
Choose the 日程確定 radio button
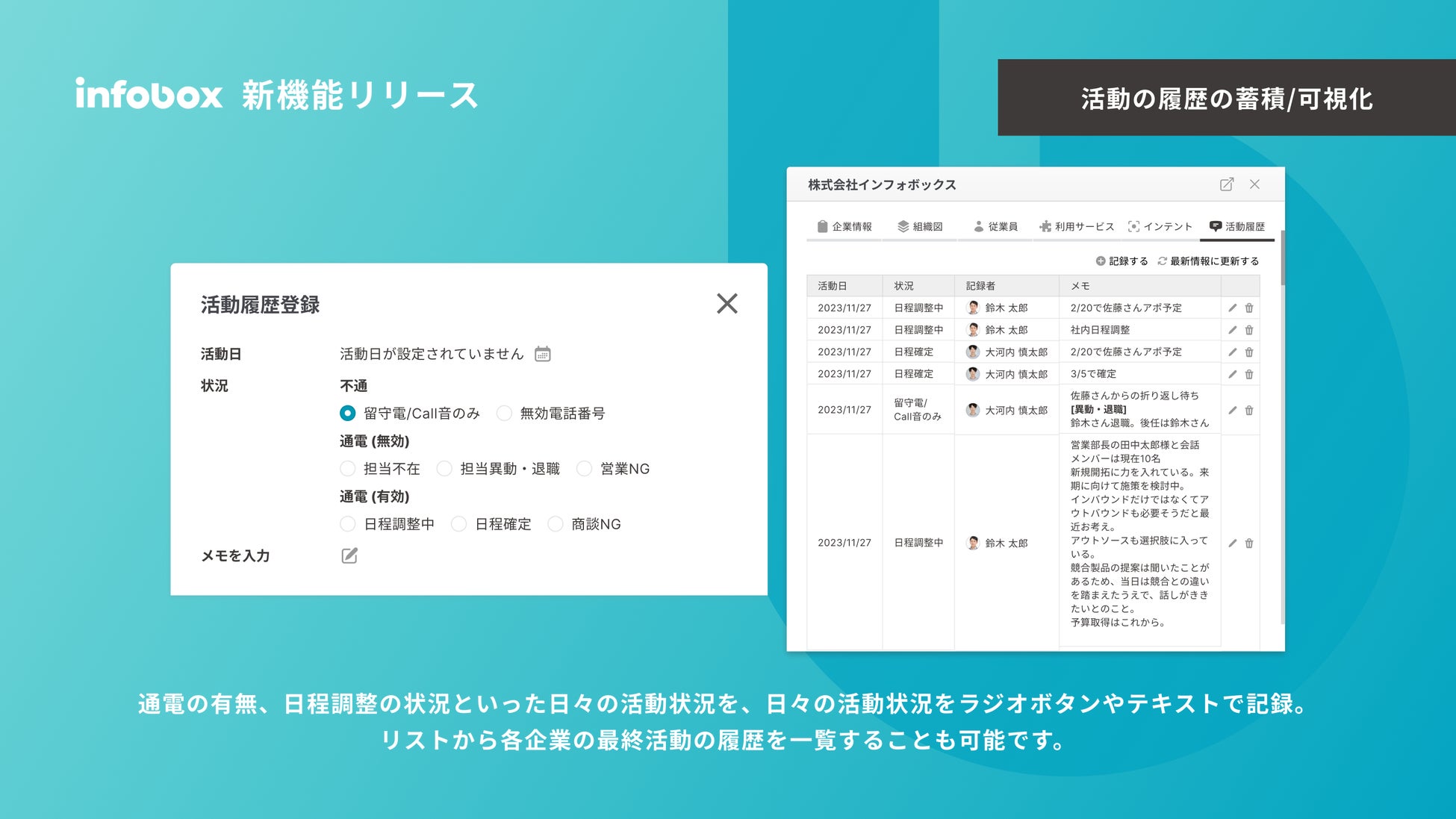click(459, 524)
